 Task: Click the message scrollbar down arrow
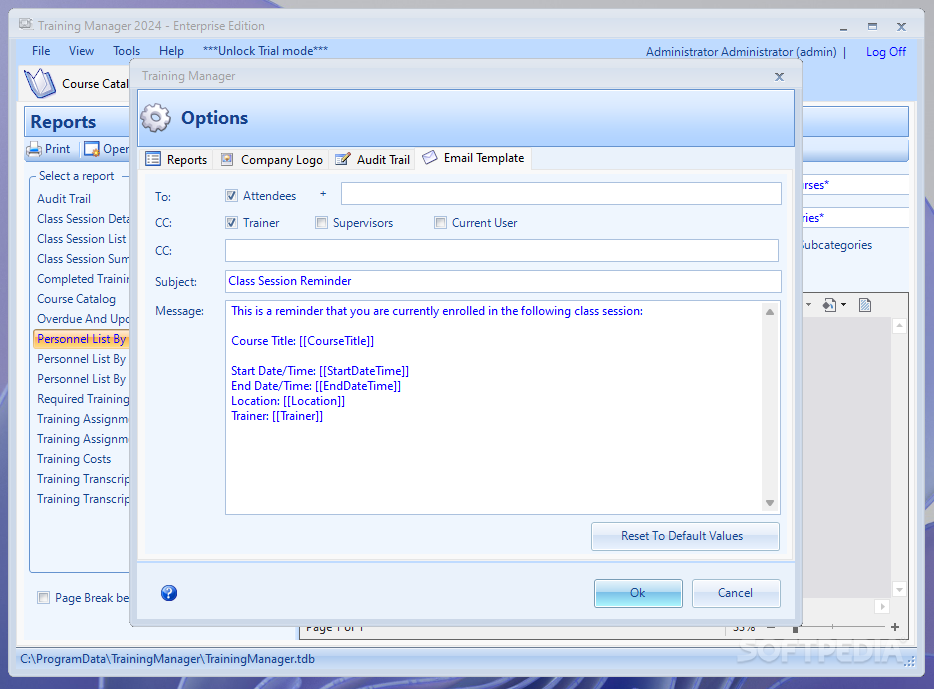click(x=770, y=503)
